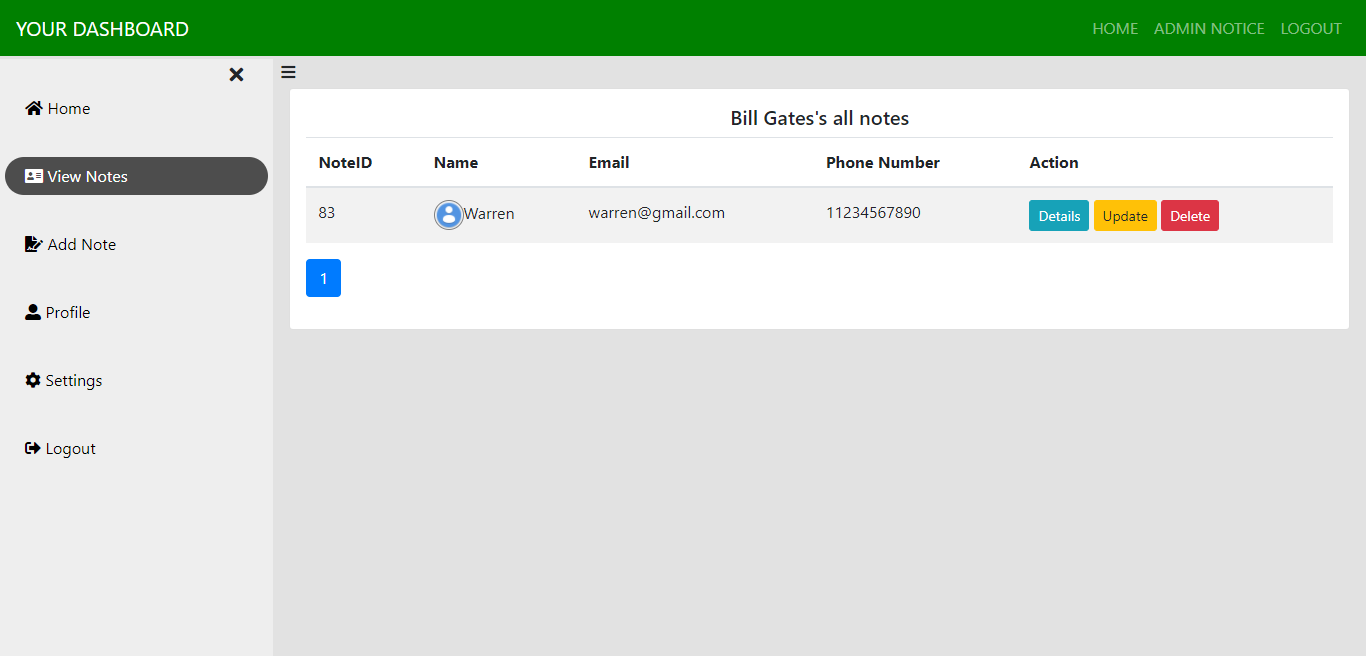View Details for Warren's note
This screenshot has width=1366, height=656.
click(x=1059, y=216)
